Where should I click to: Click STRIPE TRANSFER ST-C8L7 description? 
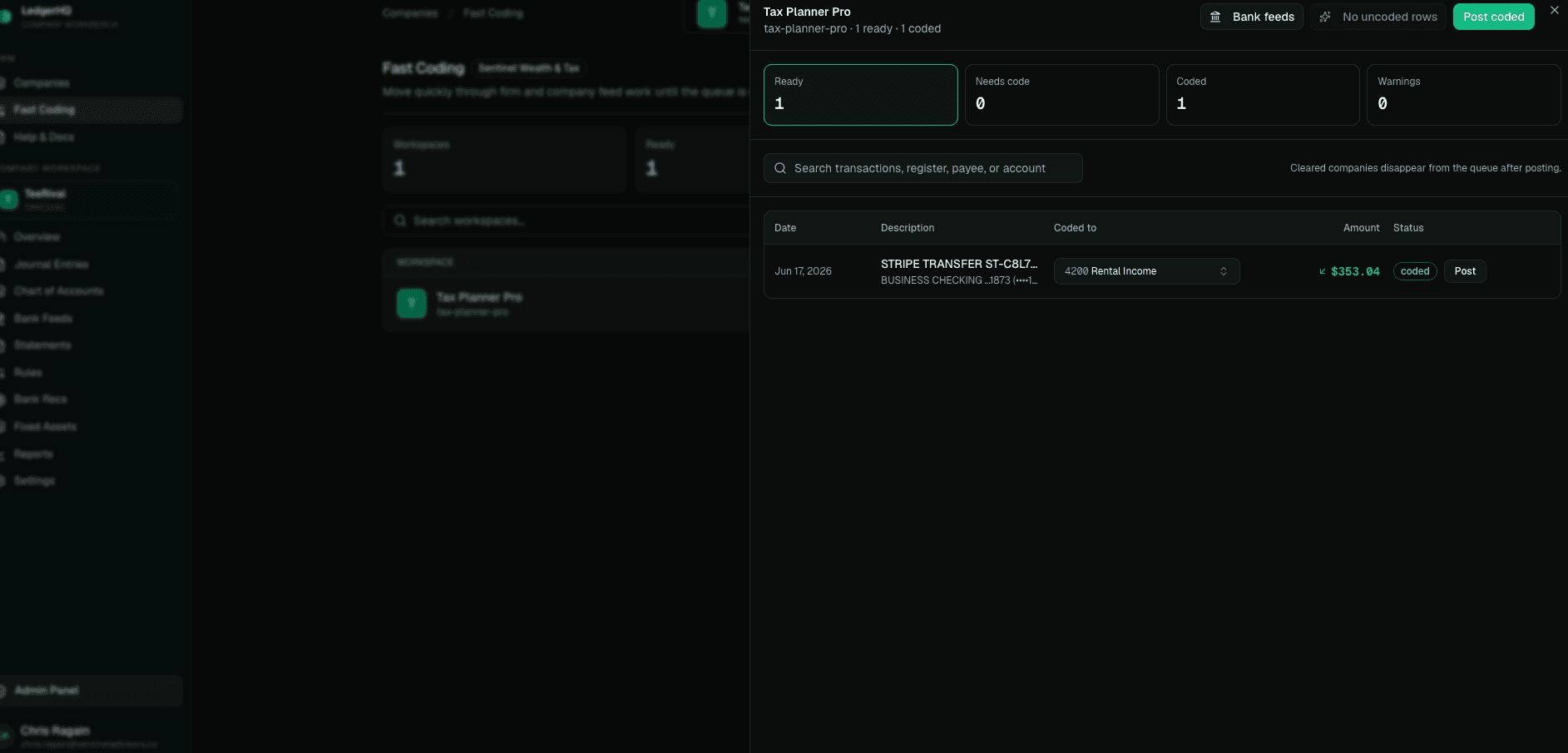coord(959,264)
